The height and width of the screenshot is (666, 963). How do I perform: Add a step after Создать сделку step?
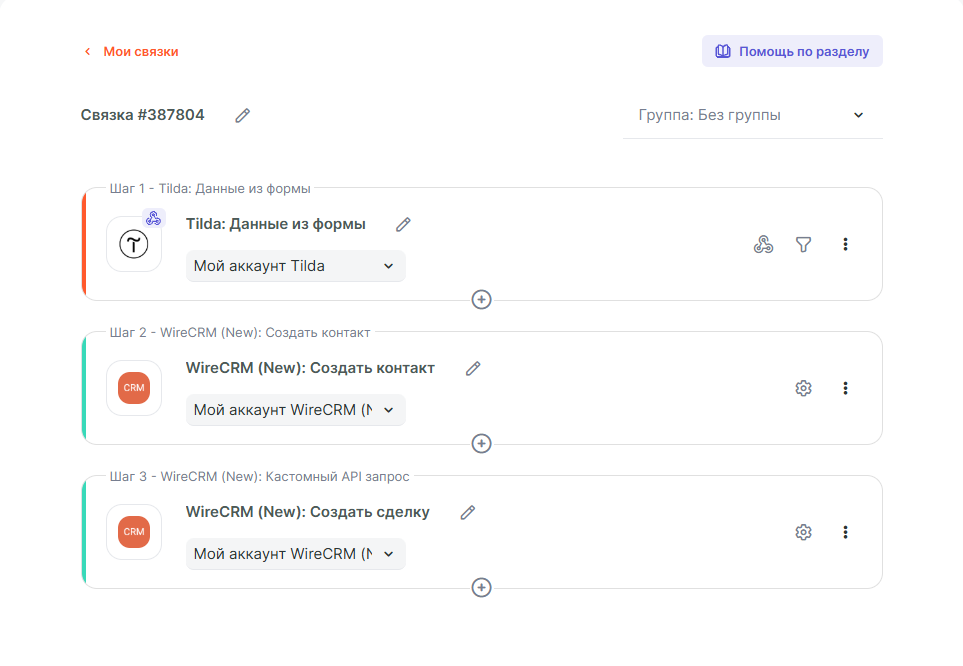click(481, 587)
